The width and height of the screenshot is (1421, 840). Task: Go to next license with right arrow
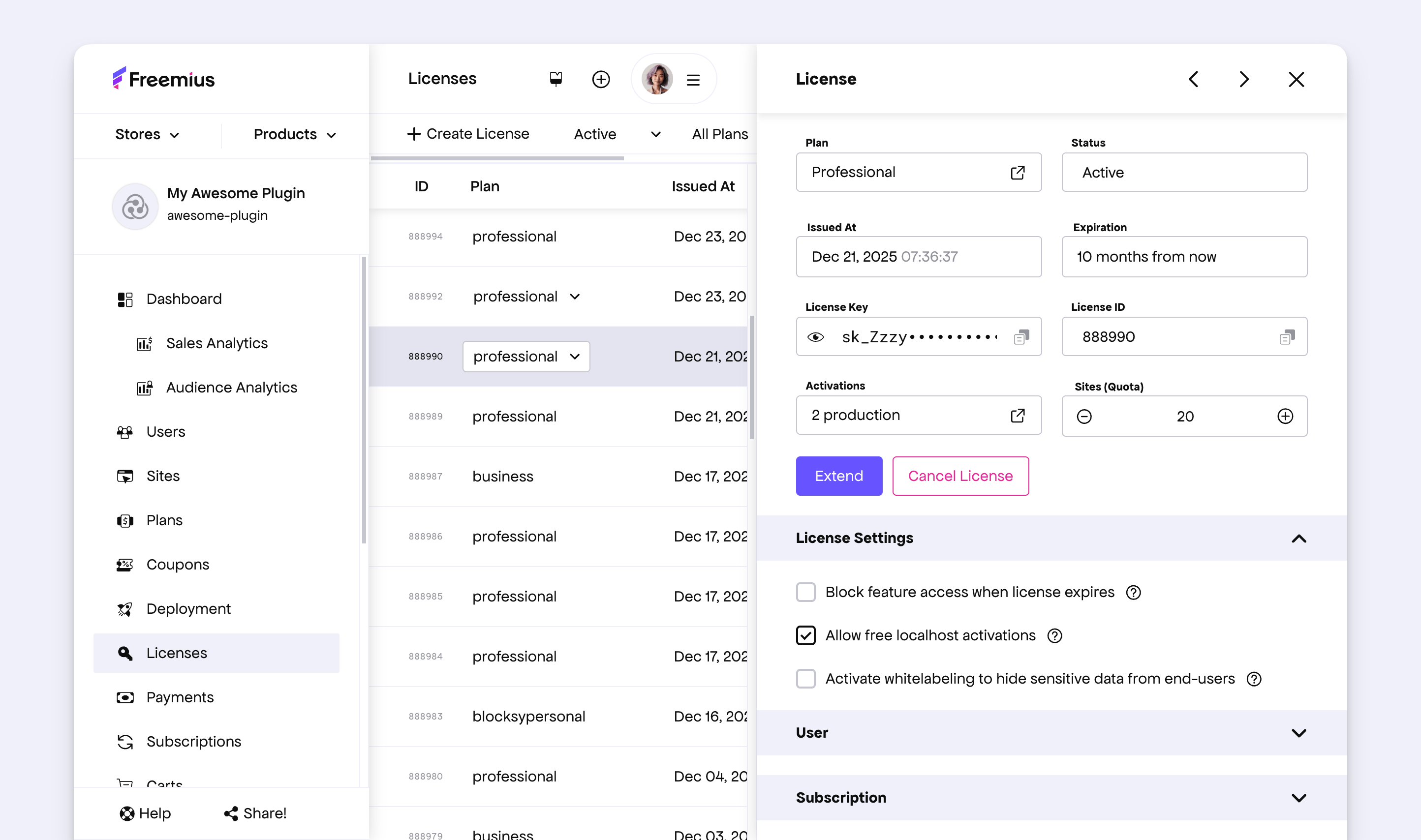[1244, 79]
